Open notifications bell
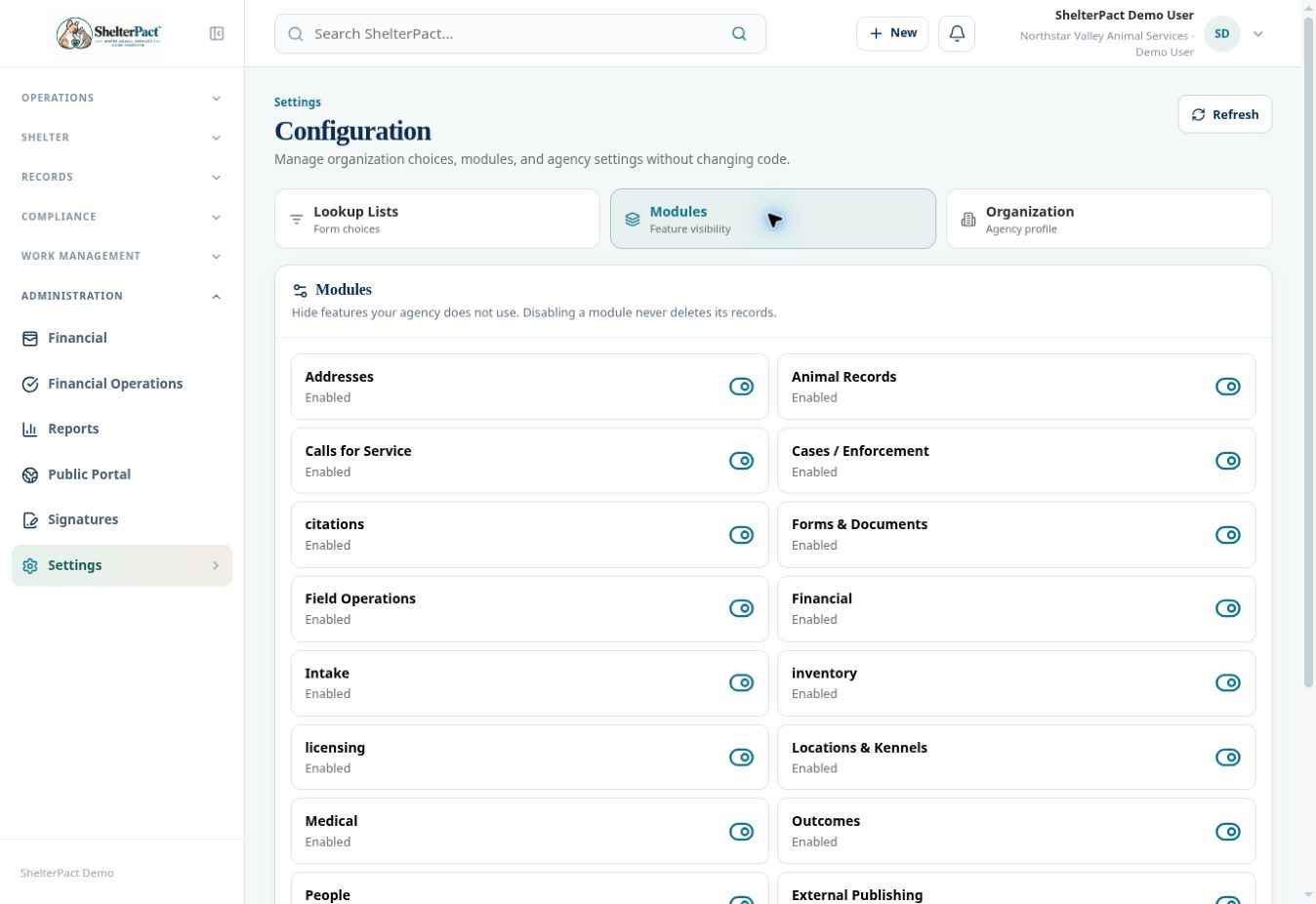 tap(957, 33)
